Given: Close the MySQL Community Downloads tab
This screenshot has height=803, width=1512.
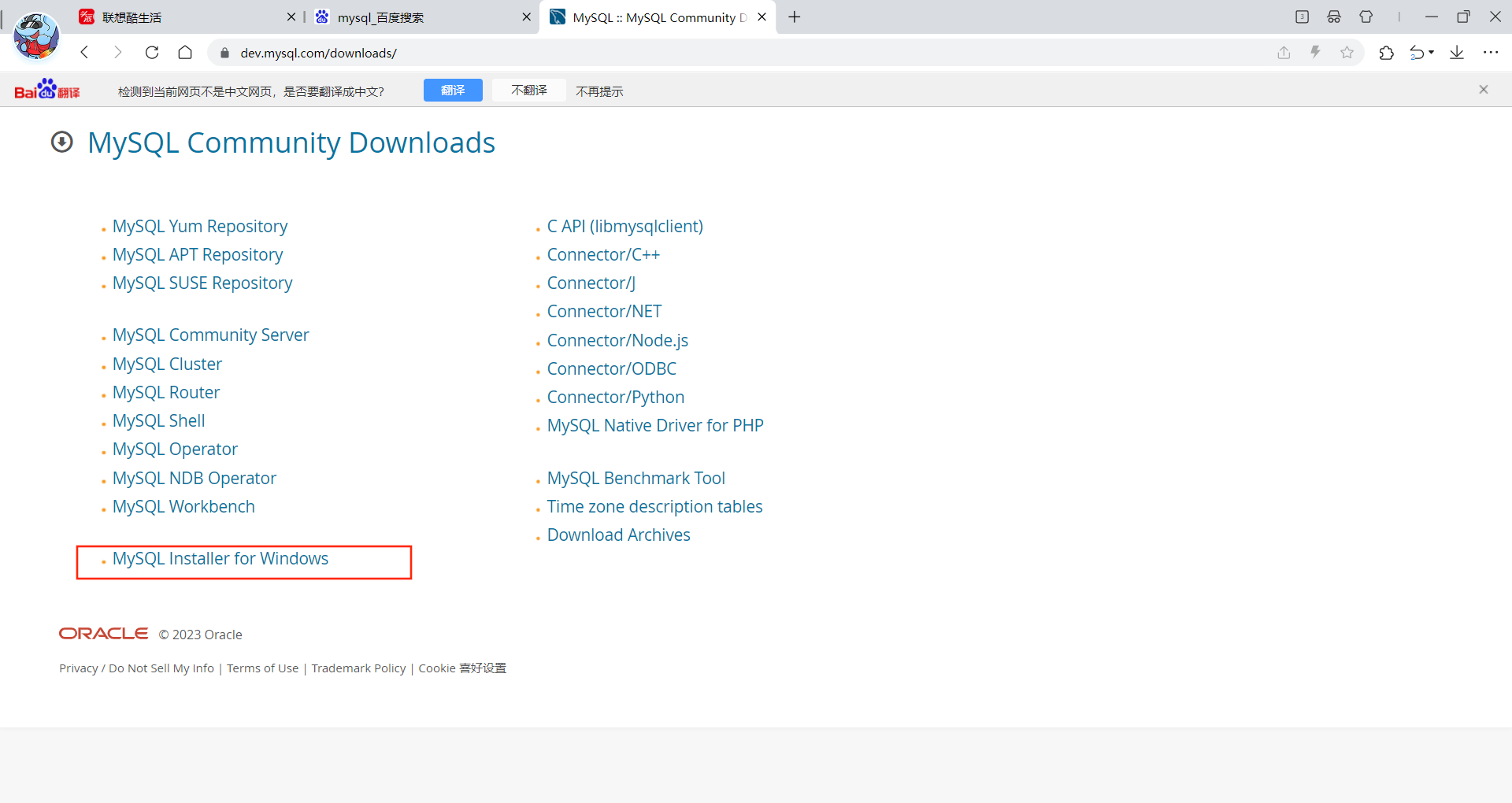Looking at the screenshot, I should point(762,17).
